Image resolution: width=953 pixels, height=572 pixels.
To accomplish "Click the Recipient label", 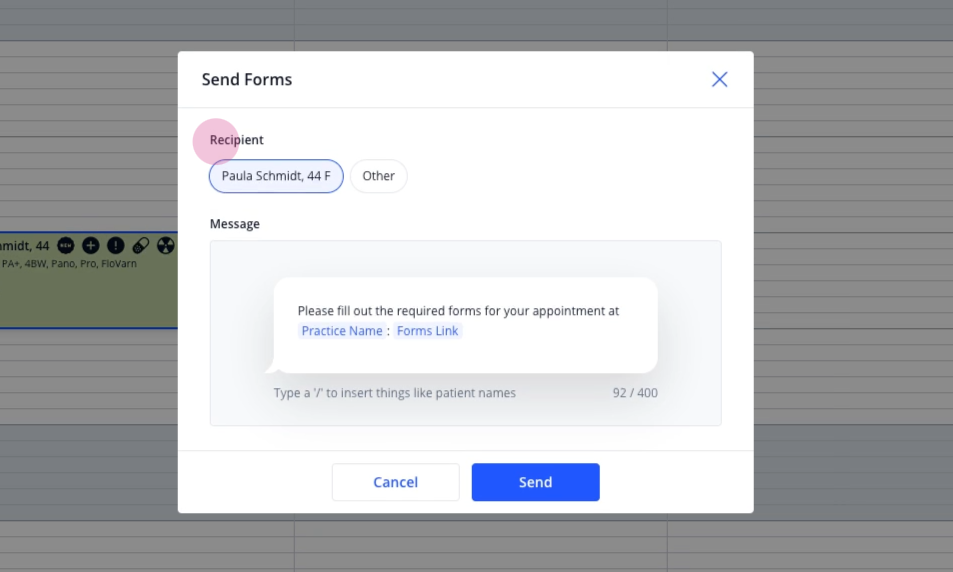I will click(x=236, y=140).
